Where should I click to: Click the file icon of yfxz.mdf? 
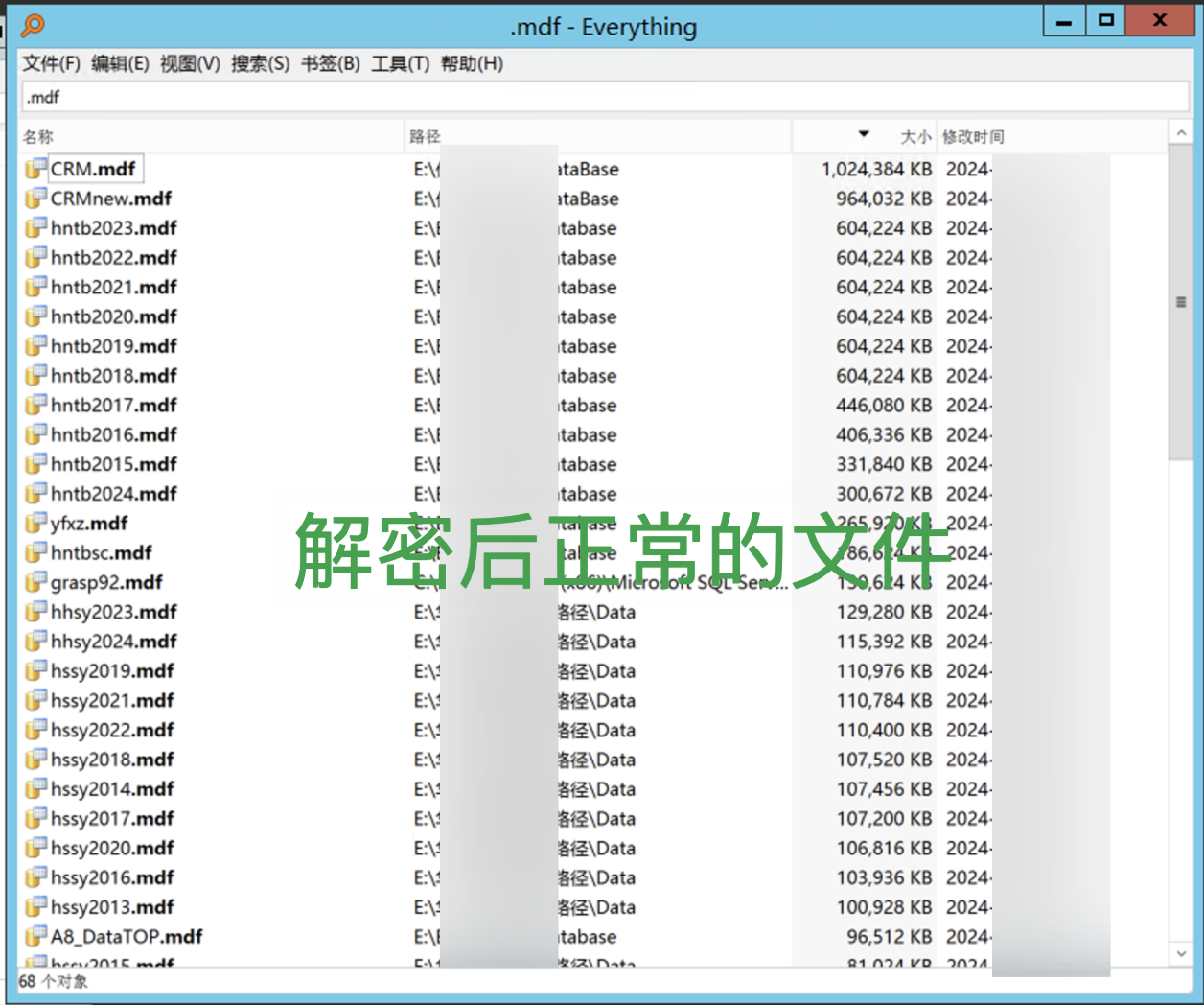(35, 524)
